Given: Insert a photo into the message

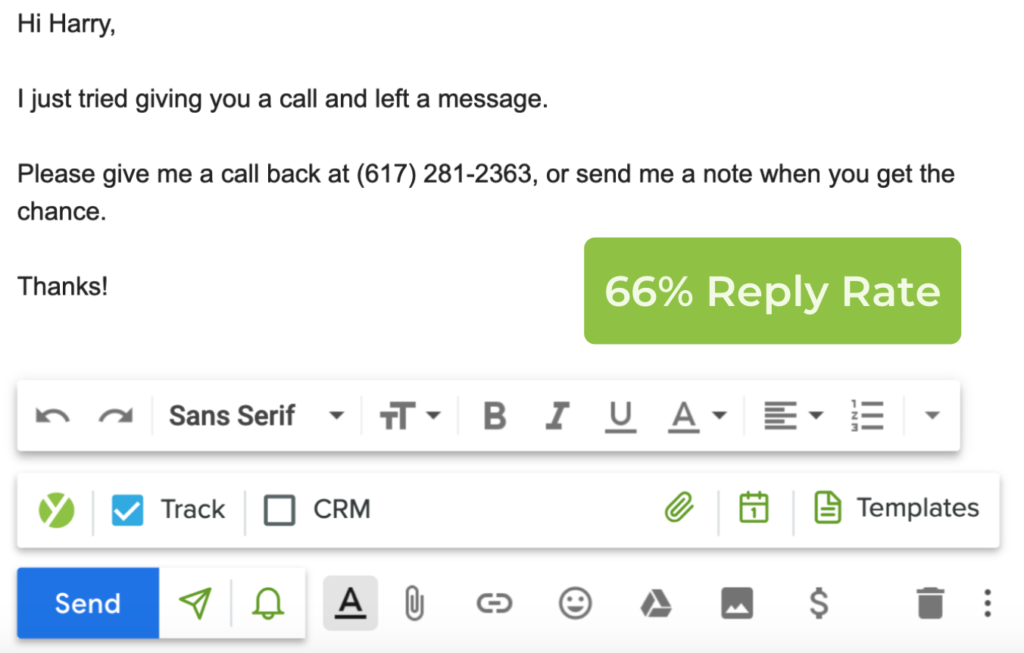Looking at the screenshot, I should point(737,603).
